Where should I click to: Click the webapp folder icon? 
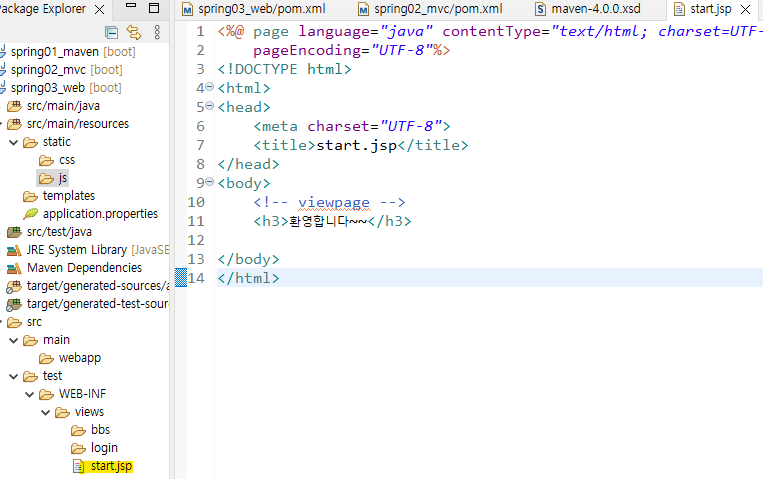pyautogui.click(x=46, y=359)
